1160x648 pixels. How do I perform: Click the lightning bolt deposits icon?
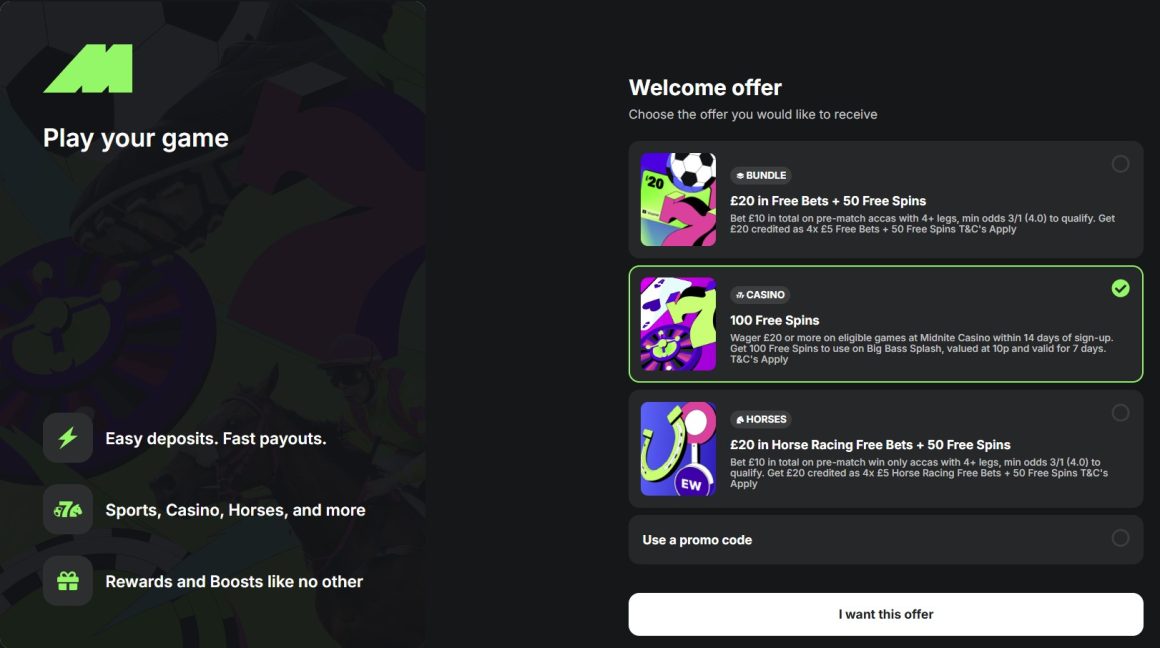pyautogui.click(x=68, y=438)
